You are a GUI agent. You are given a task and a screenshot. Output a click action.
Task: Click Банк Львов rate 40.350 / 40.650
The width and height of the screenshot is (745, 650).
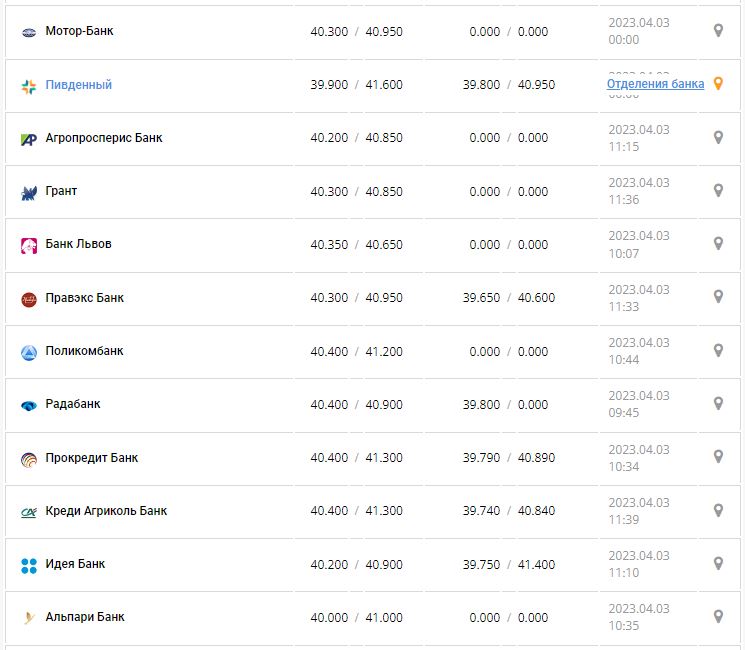[356, 244]
